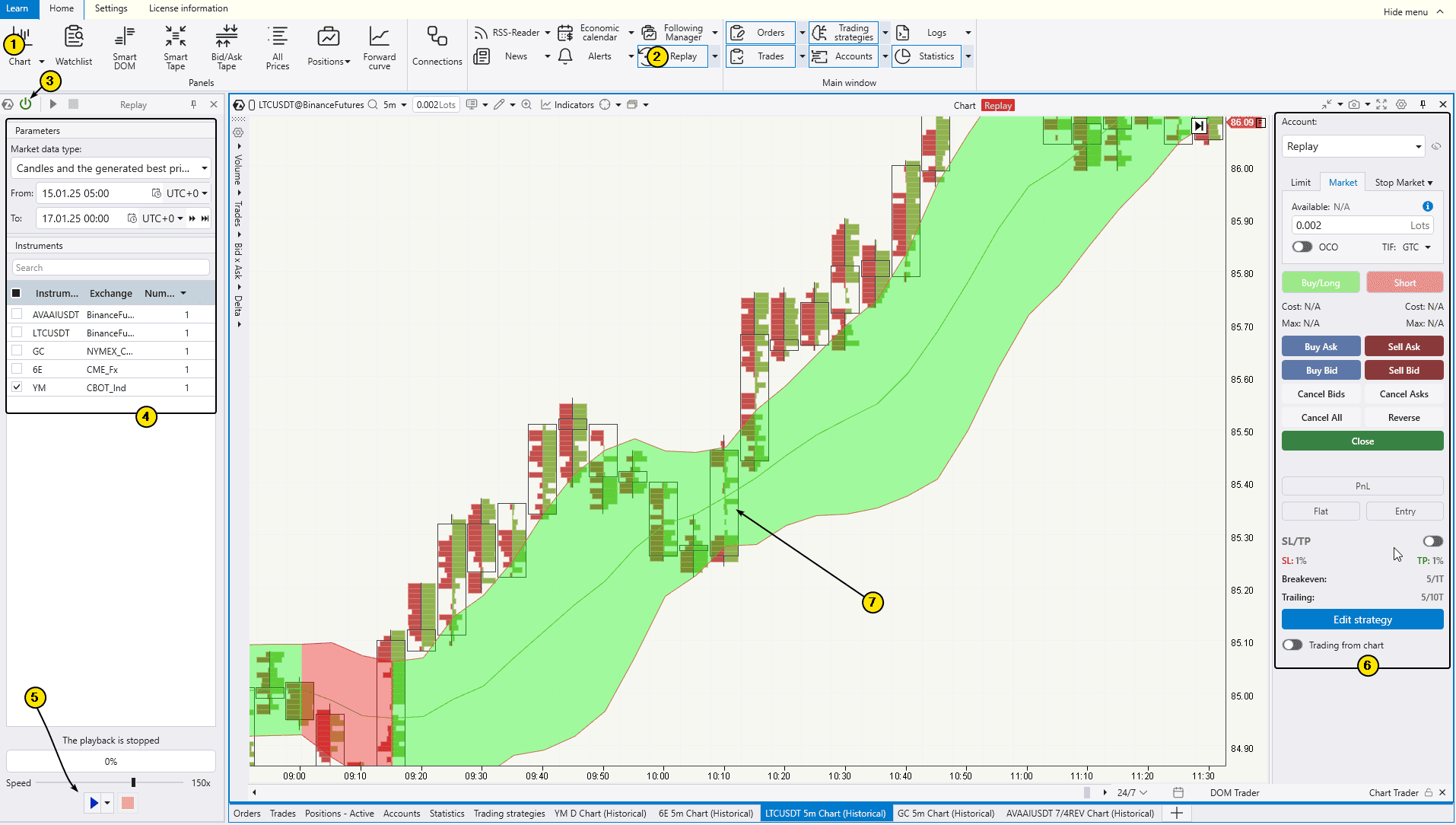The image size is (1456, 825).
Task: Open the 5m timeframe dropdown
Action: pyautogui.click(x=395, y=105)
